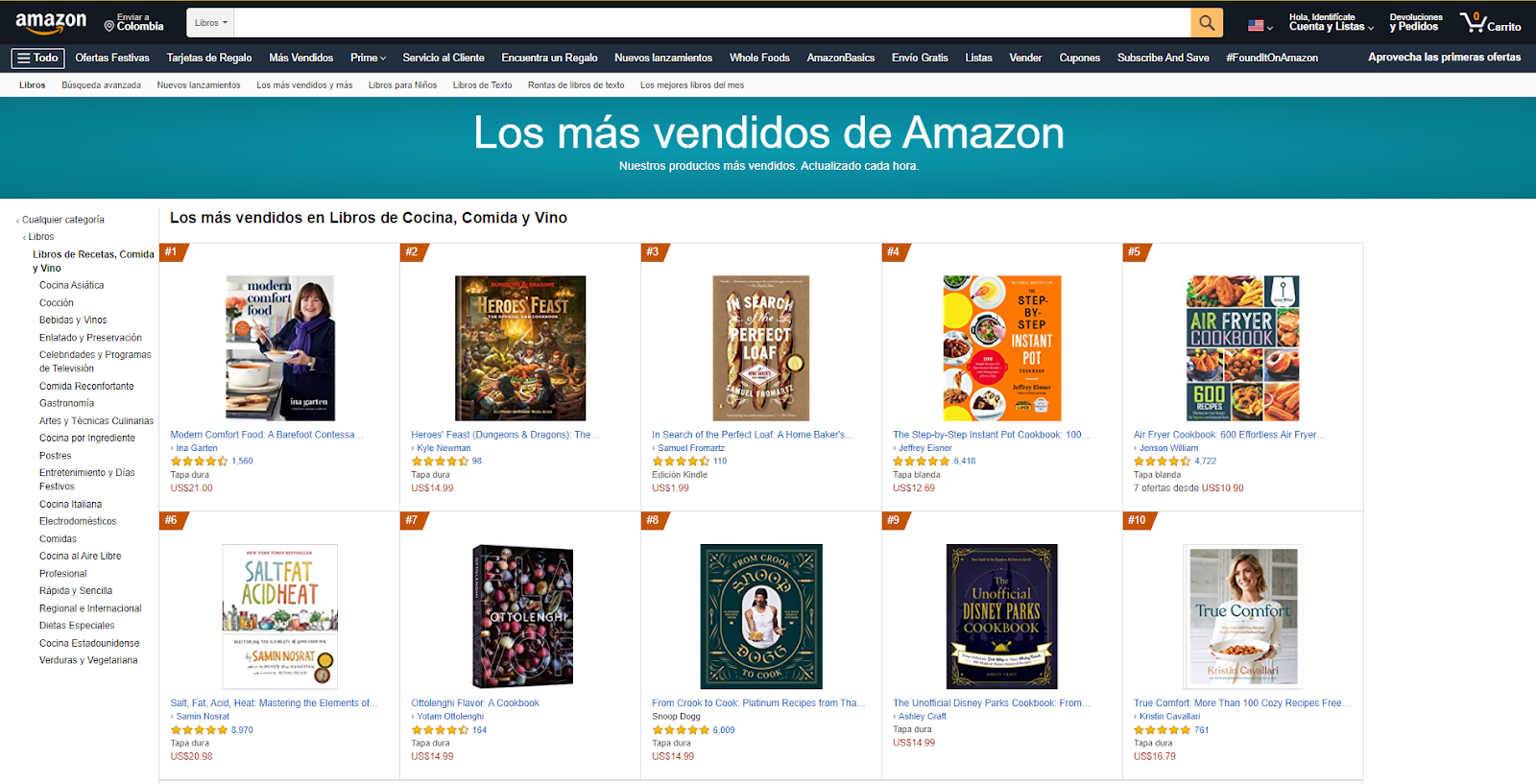Click the Ottolenghi Flavor book cover

[x=522, y=617]
